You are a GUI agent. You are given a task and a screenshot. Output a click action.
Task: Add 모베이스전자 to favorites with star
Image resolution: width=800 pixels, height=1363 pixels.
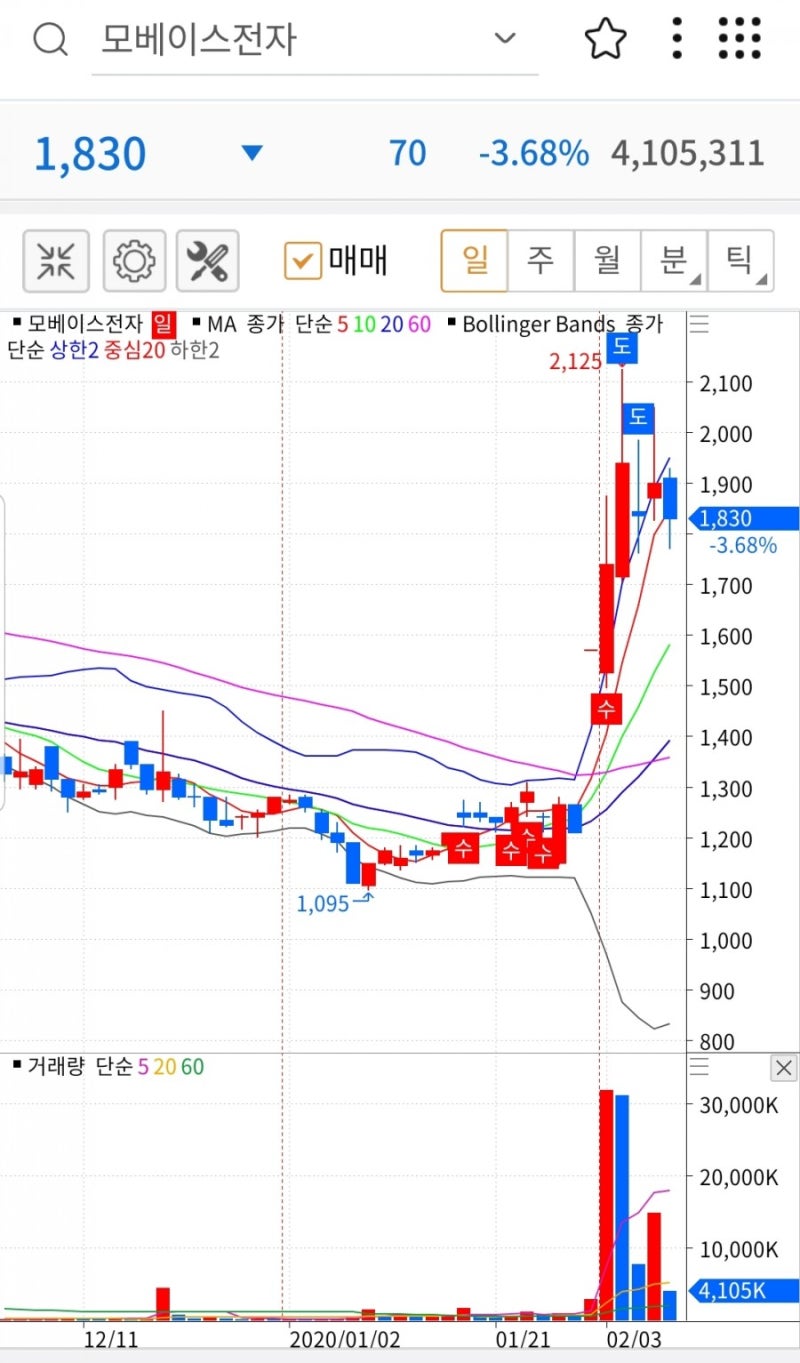click(x=605, y=40)
